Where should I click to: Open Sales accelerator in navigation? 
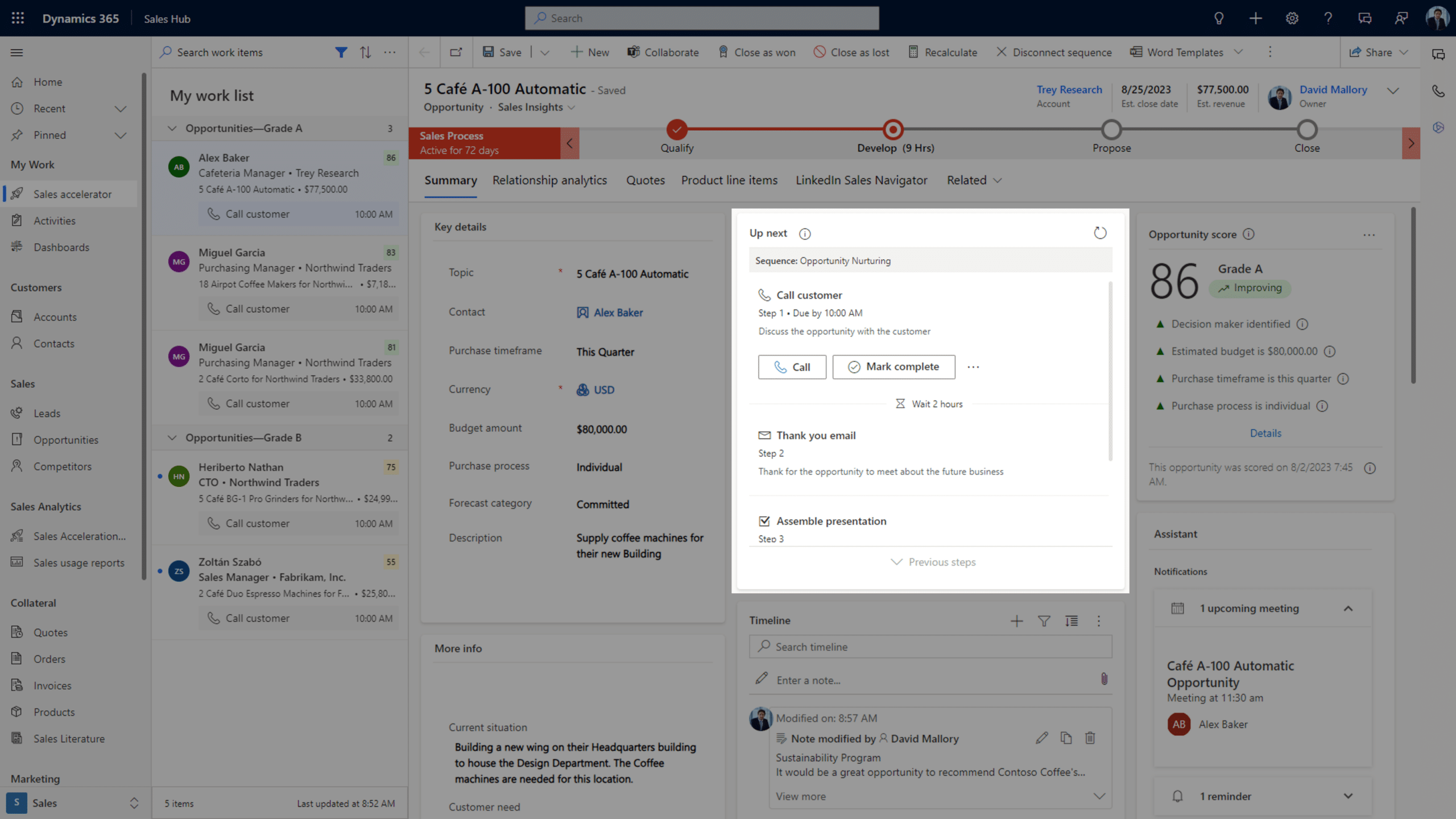(x=70, y=194)
